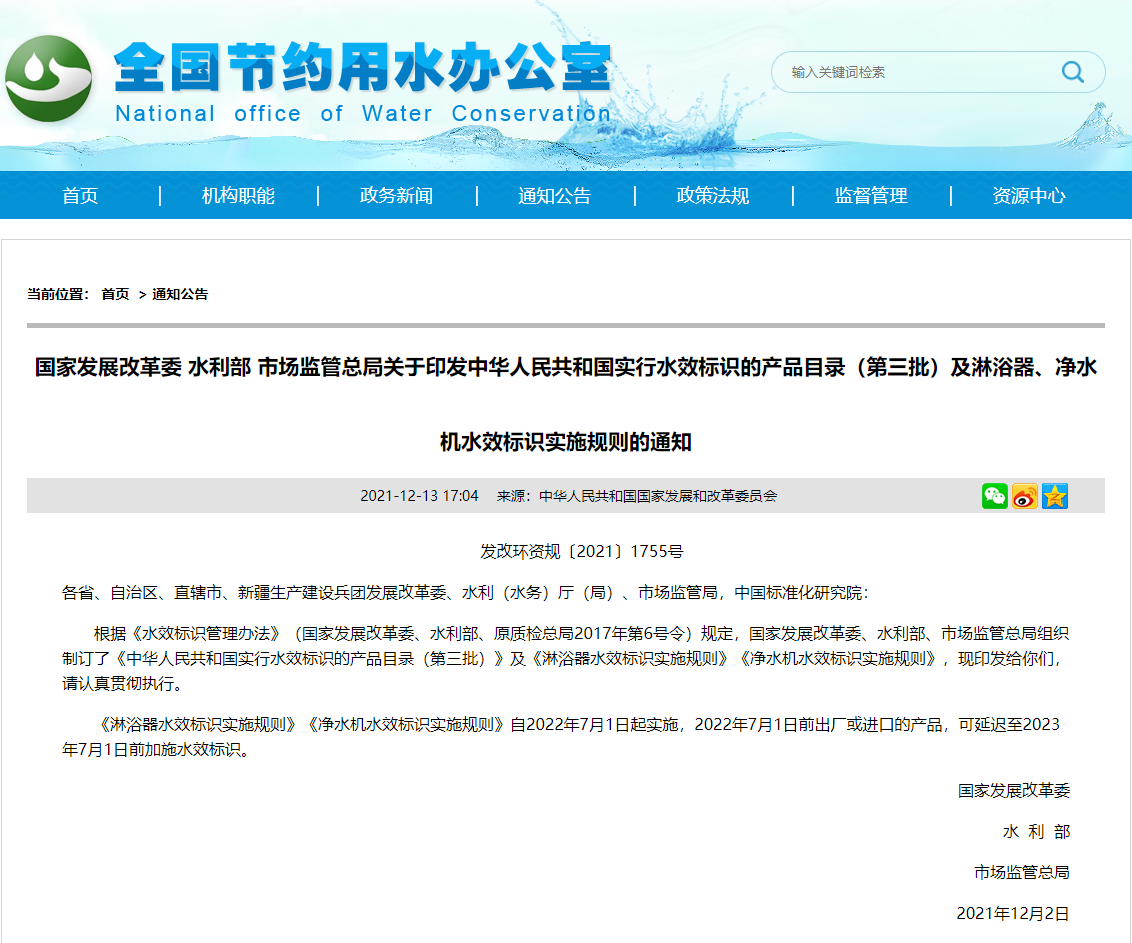Click the magnifier search icon
The height and width of the screenshot is (943, 1132).
(x=1072, y=72)
